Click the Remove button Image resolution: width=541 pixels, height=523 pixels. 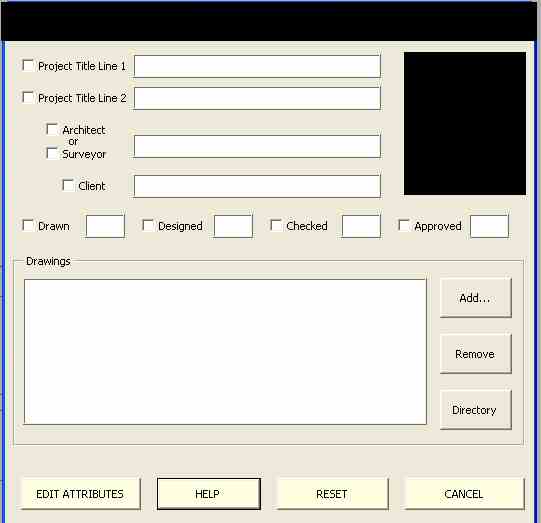click(475, 354)
